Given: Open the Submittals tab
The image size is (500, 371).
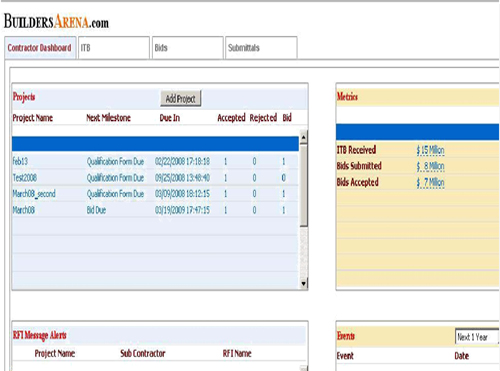Looking at the screenshot, I should point(261,48).
